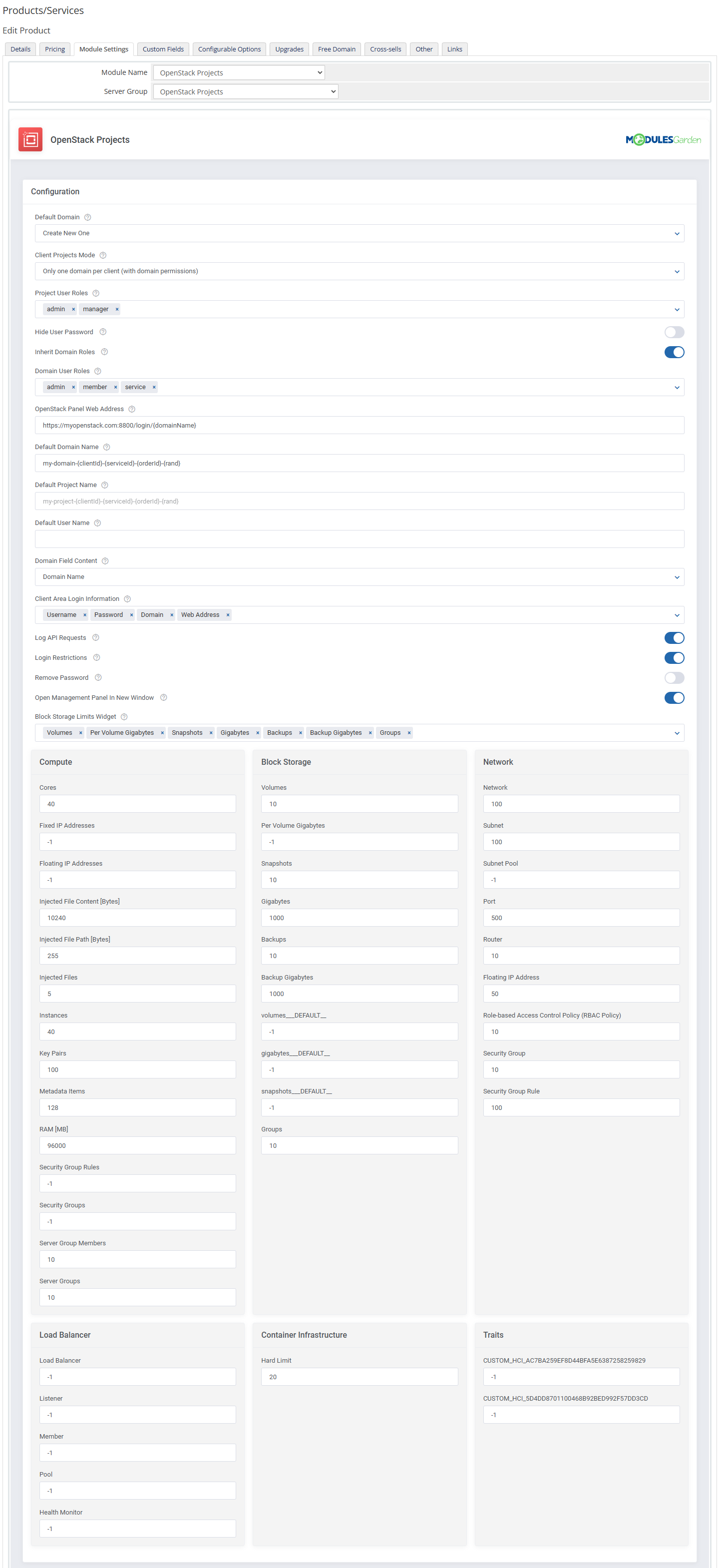Expand the Domain Field Content dropdown
The height and width of the screenshot is (1568, 722).
[x=360, y=577]
